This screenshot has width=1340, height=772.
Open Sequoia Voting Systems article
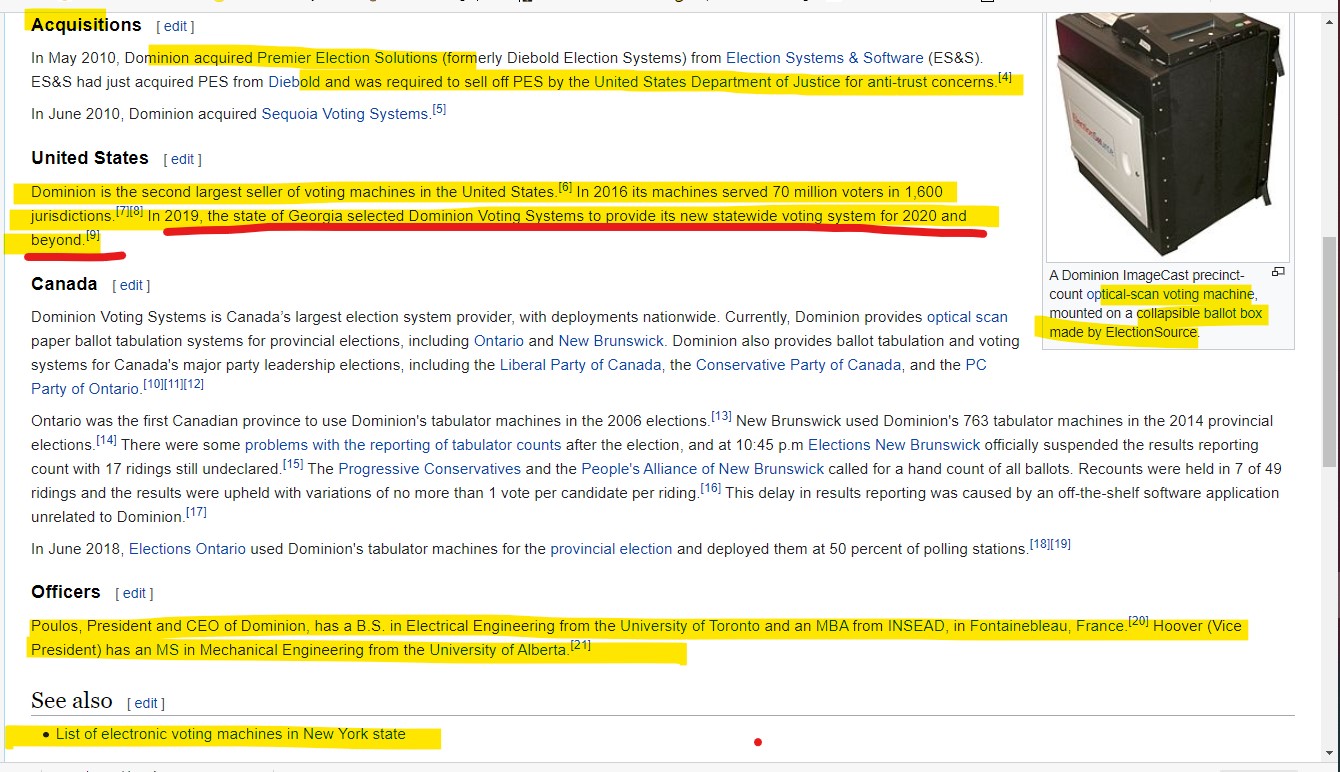coord(345,114)
